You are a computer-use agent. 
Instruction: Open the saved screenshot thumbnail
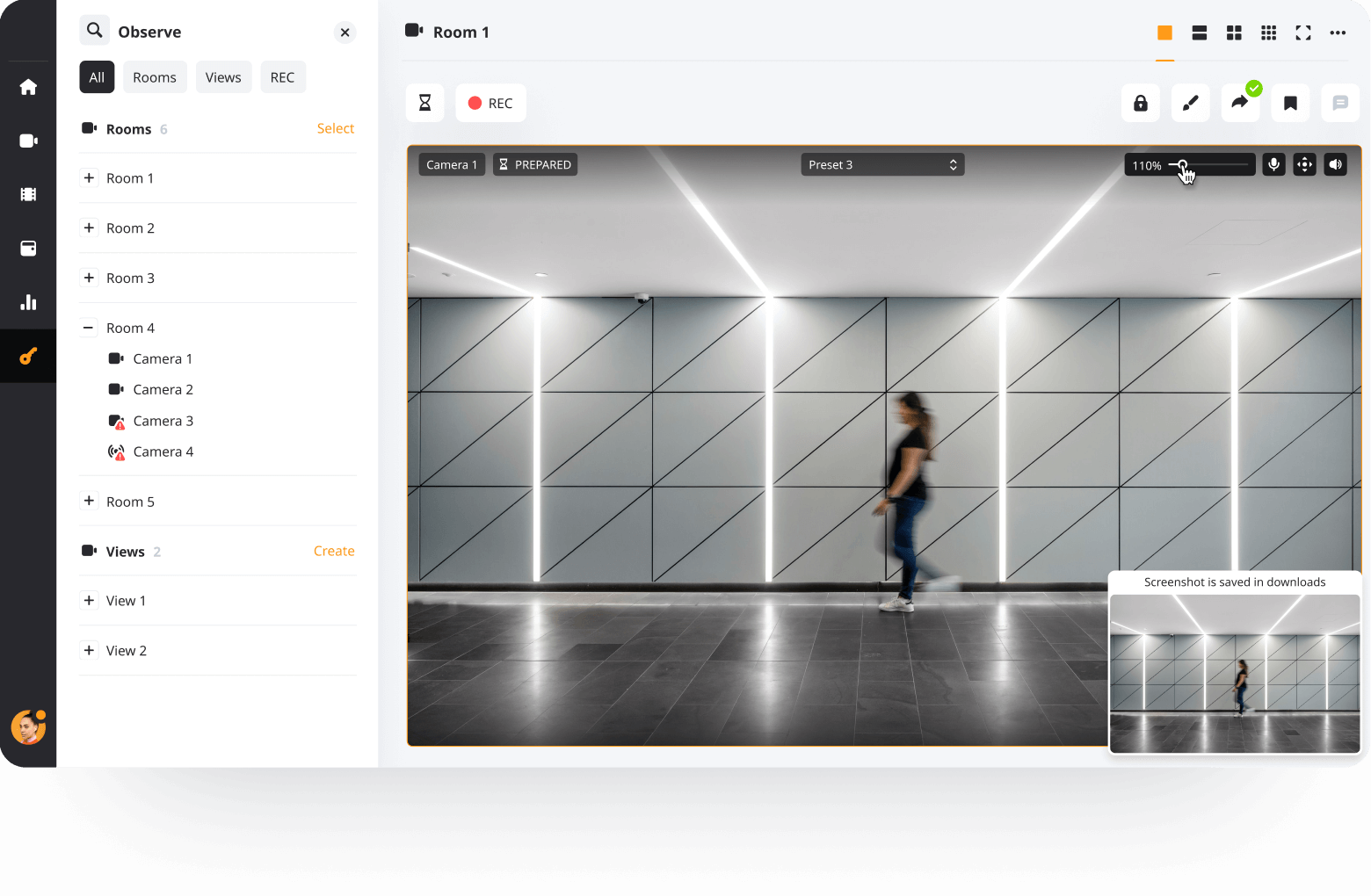pyautogui.click(x=1235, y=674)
